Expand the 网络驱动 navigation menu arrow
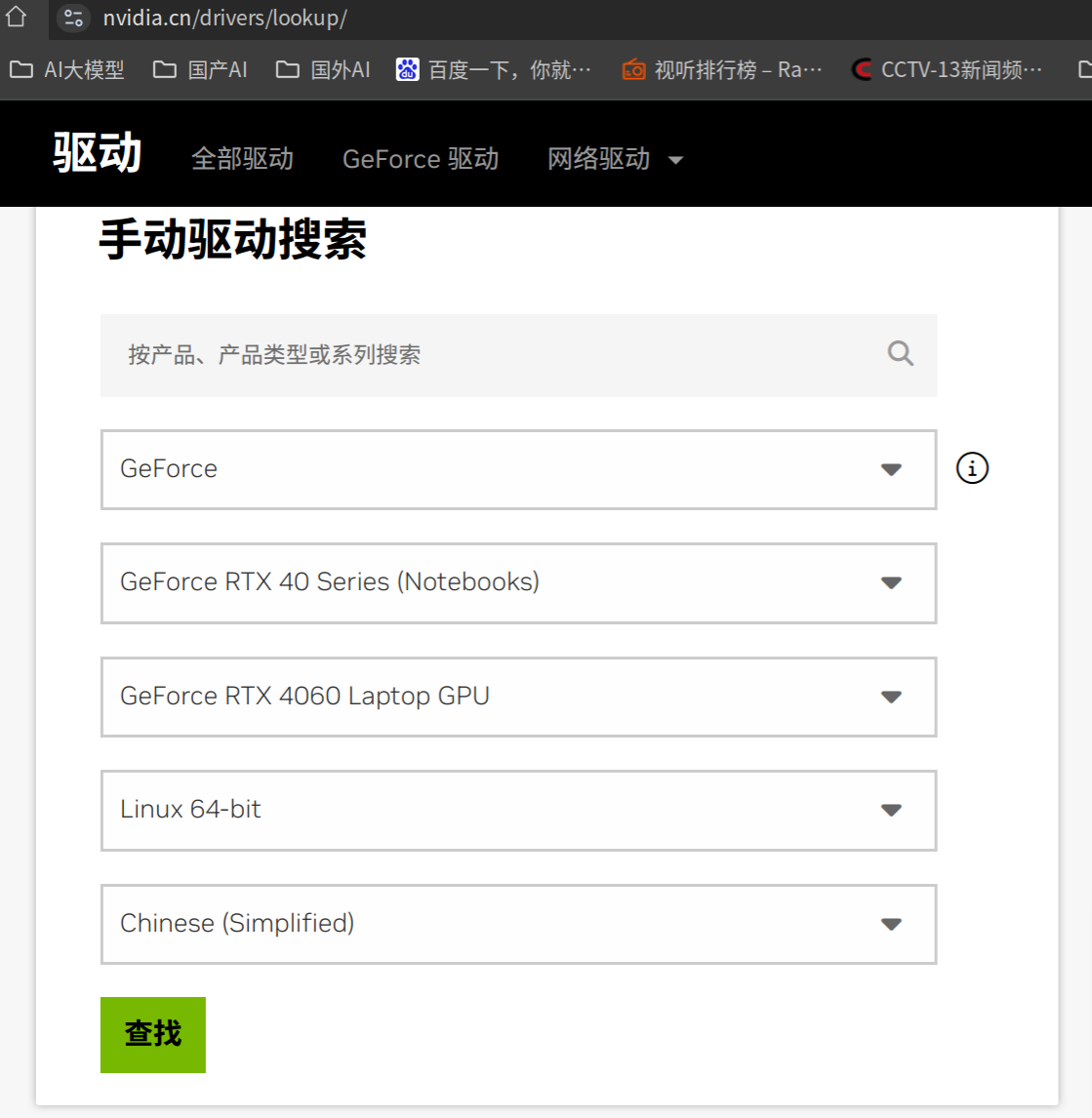Viewport: 1092px width, 1118px height. tap(675, 160)
